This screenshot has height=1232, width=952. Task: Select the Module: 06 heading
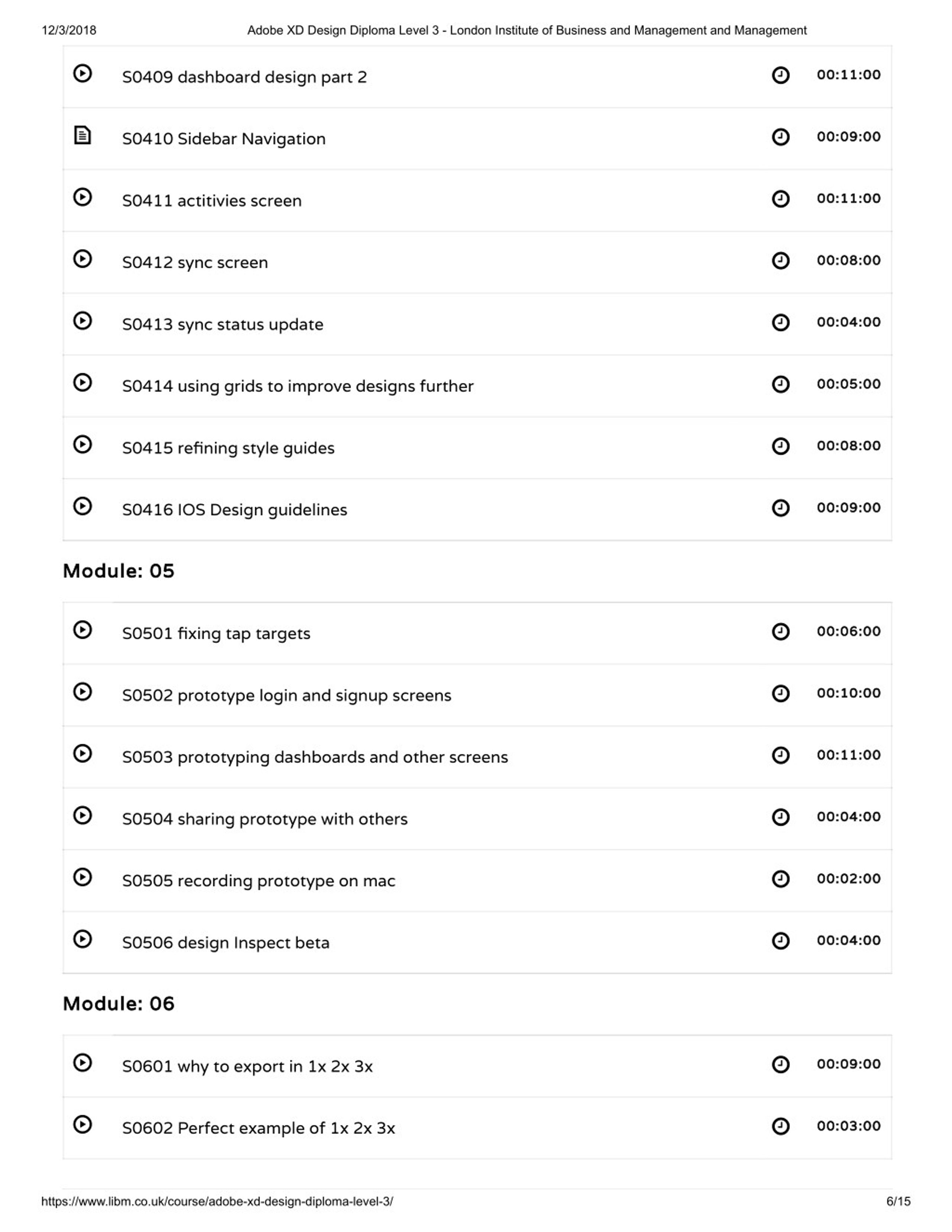click(118, 1004)
